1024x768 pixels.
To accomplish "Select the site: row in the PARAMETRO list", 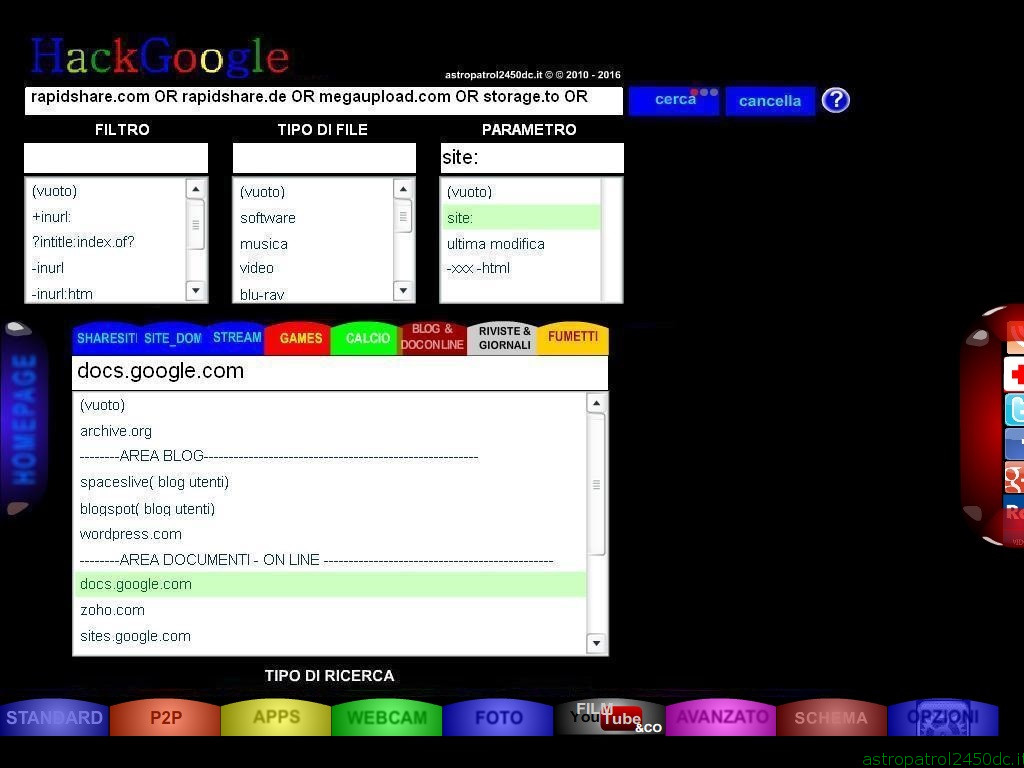I will pos(522,218).
